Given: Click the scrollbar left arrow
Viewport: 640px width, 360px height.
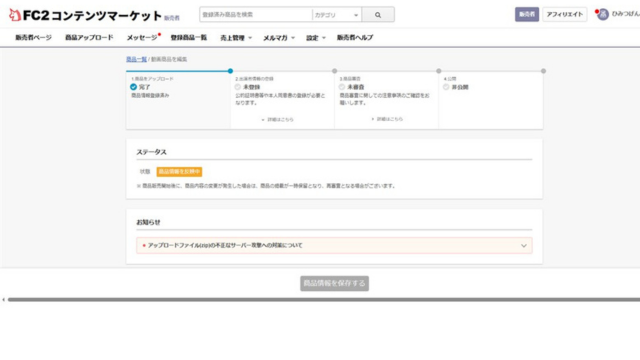Looking at the screenshot, I should point(3,300).
